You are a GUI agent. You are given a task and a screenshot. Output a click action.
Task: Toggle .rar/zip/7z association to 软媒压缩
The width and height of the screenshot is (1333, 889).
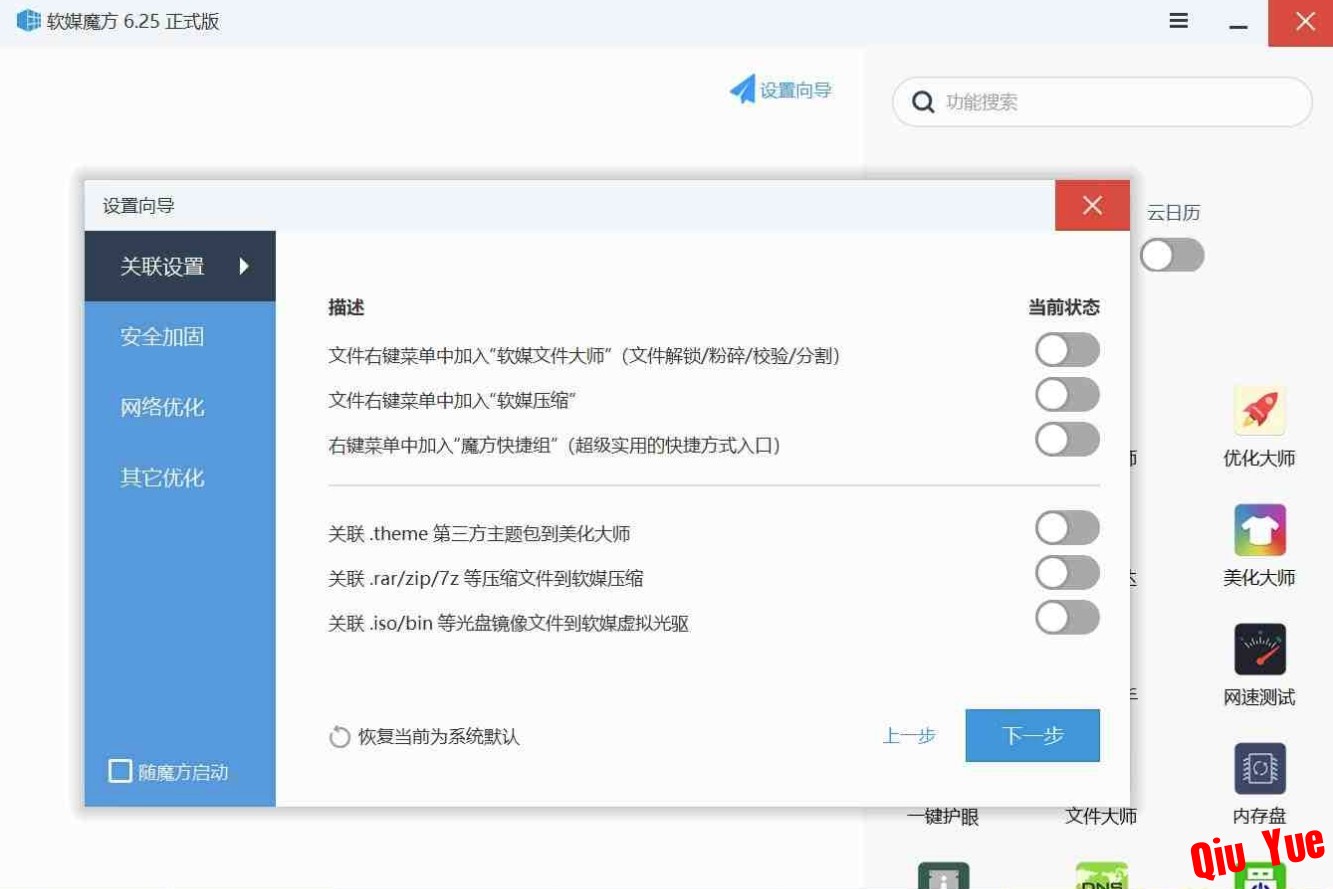1067,573
